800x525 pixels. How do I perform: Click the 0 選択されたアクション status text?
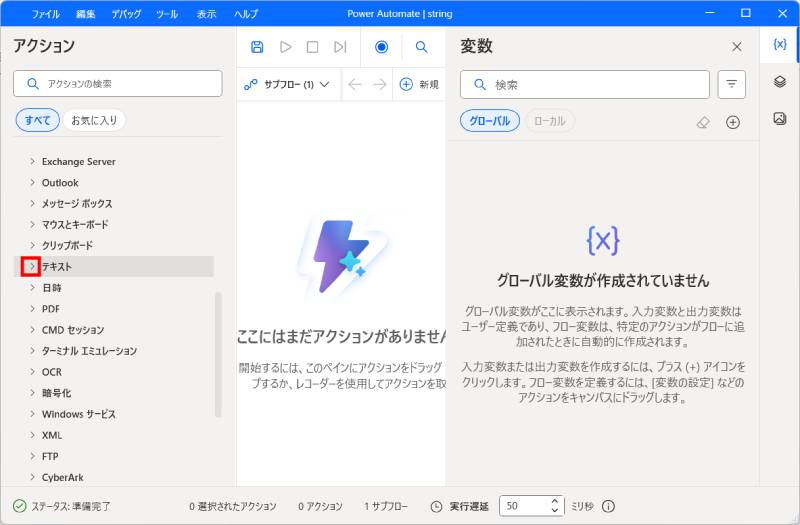(233, 506)
